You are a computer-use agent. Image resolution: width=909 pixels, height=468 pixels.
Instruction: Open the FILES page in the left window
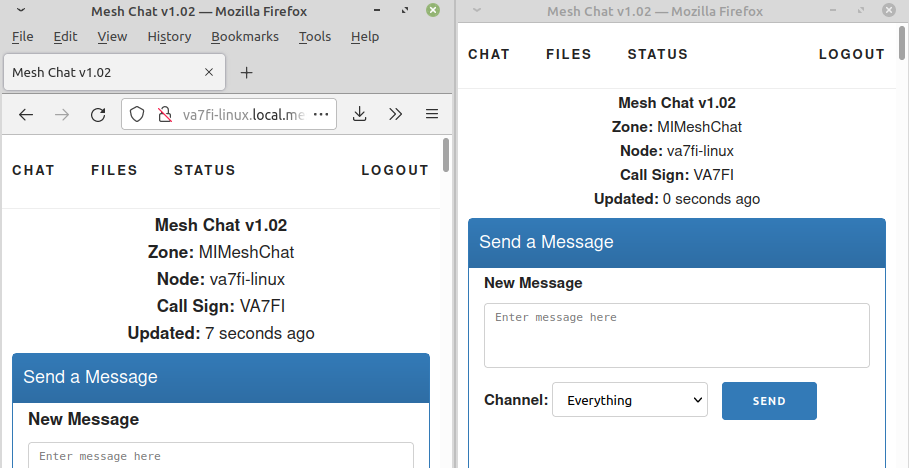click(114, 170)
